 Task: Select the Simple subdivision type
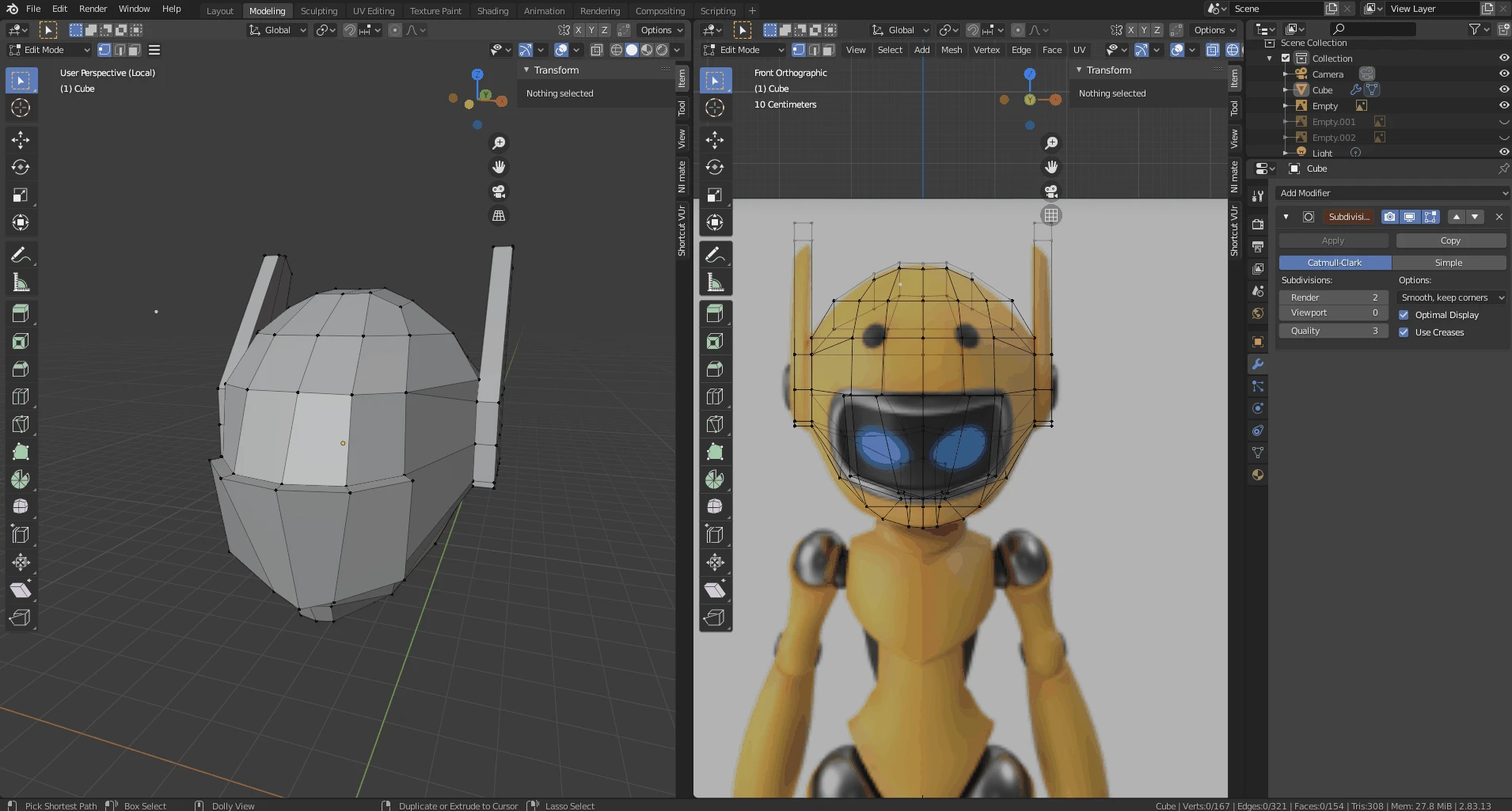[x=1449, y=263]
